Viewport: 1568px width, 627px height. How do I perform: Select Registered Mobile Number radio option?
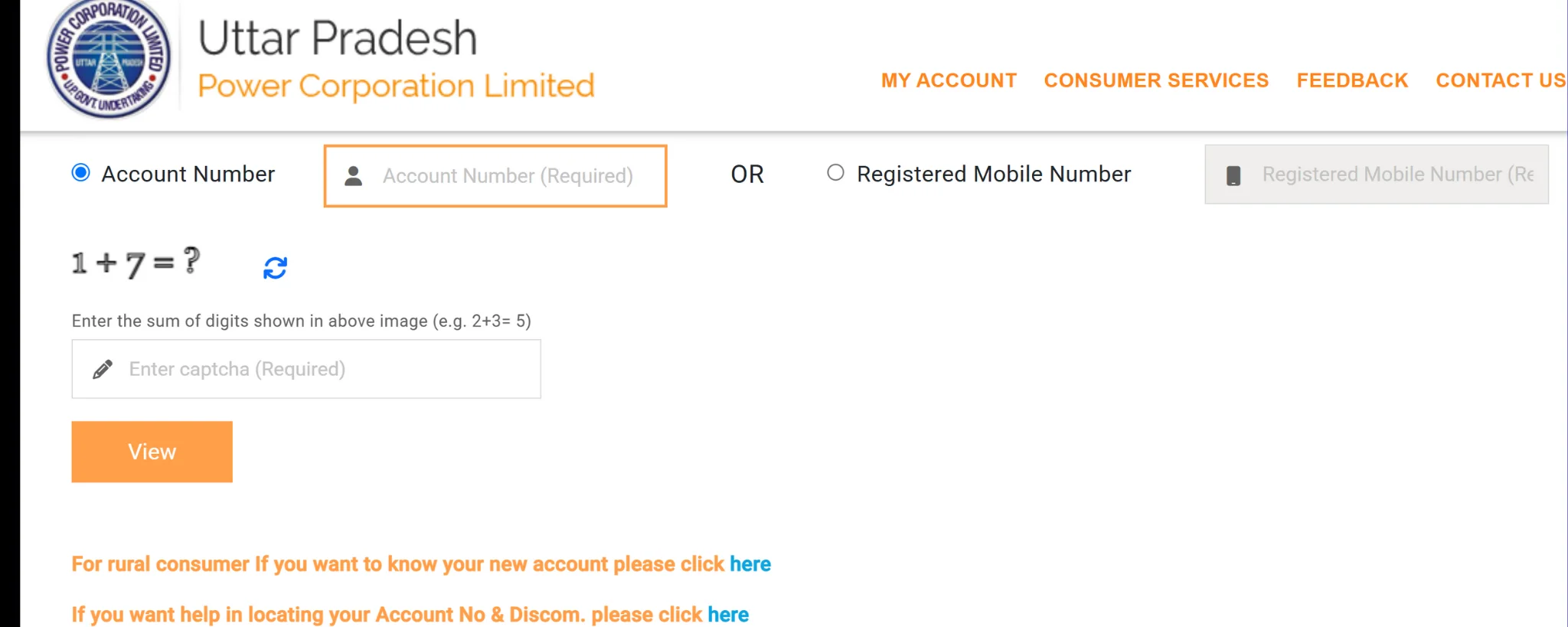[x=835, y=173]
